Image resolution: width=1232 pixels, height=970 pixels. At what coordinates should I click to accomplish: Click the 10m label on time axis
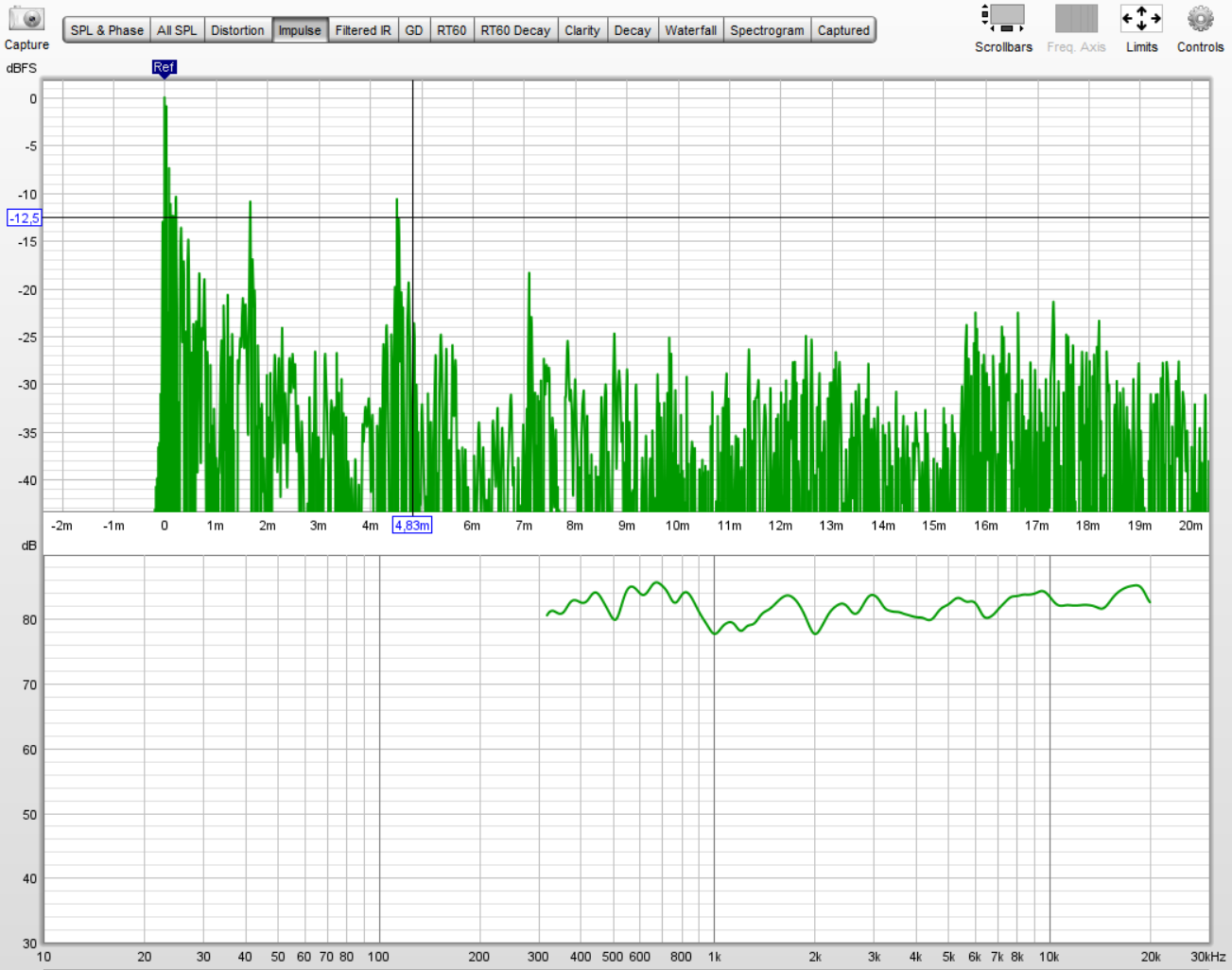click(677, 526)
